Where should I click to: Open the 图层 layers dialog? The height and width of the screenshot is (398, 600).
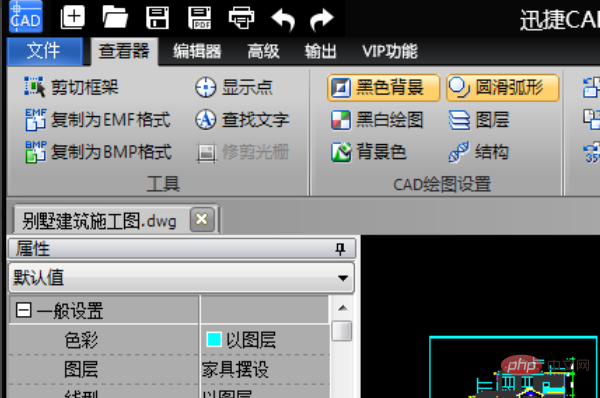(x=479, y=120)
